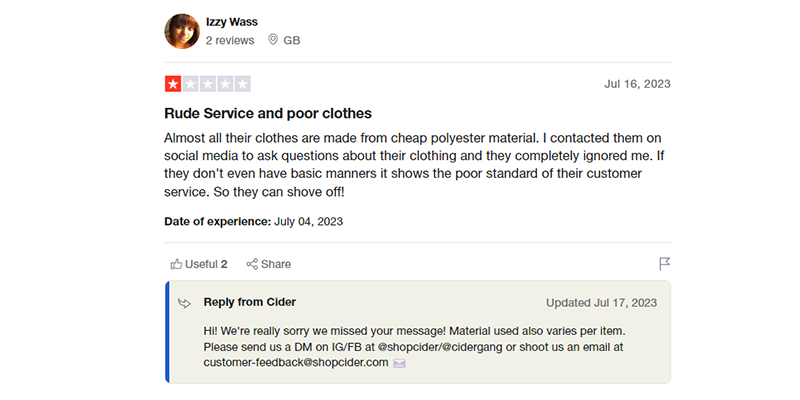Click the fifth grey star
800x400 pixels.
pos(242,84)
